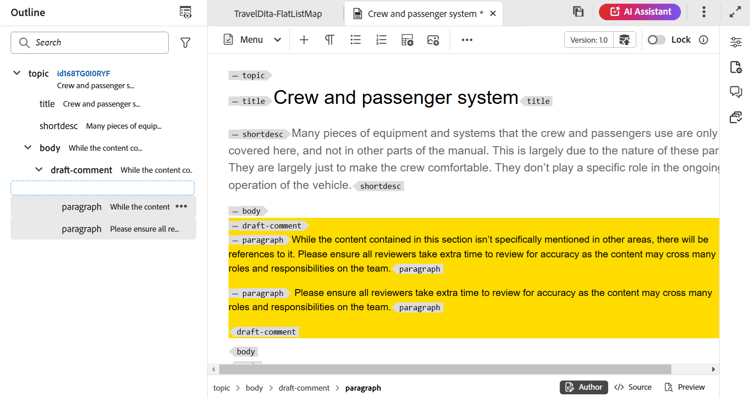Image resolution: width=750 pixels, height=398 pixels.
Task: Open the filter icon beside Search
Action: click(x=185, y=43)
